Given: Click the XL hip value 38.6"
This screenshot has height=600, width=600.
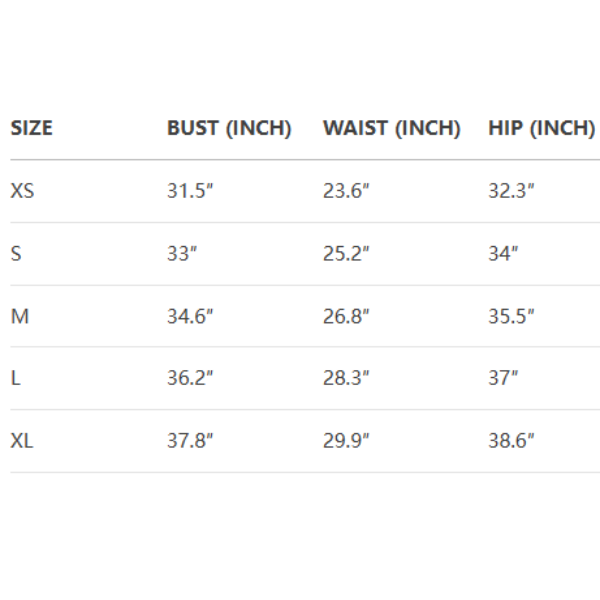Looking at the screenshot, I should (511, 440).
